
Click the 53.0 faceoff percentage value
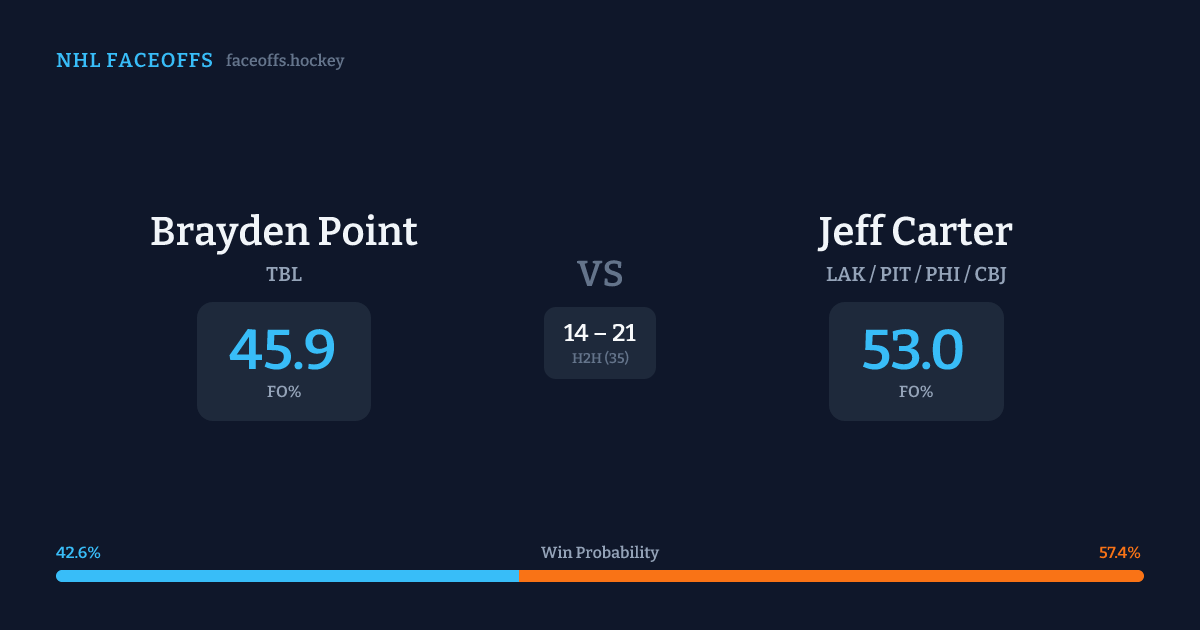[x=914, y=349]
